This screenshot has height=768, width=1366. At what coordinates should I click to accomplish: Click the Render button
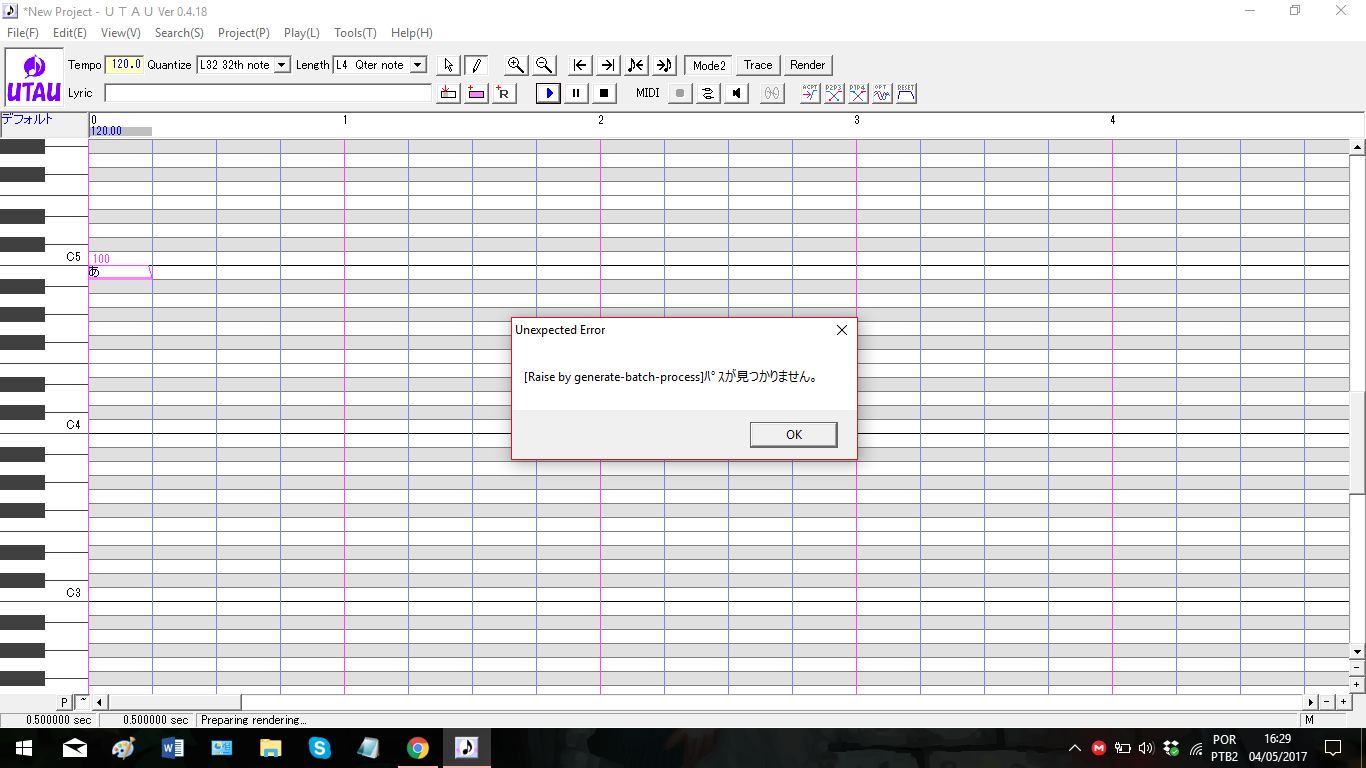click(807, 65)
